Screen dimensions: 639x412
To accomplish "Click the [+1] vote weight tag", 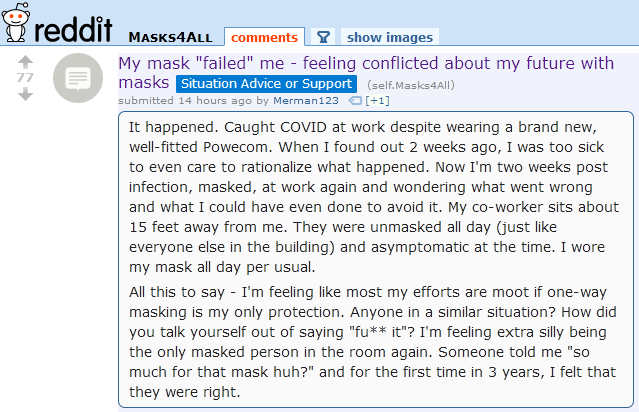I will [x=378, y=100].
